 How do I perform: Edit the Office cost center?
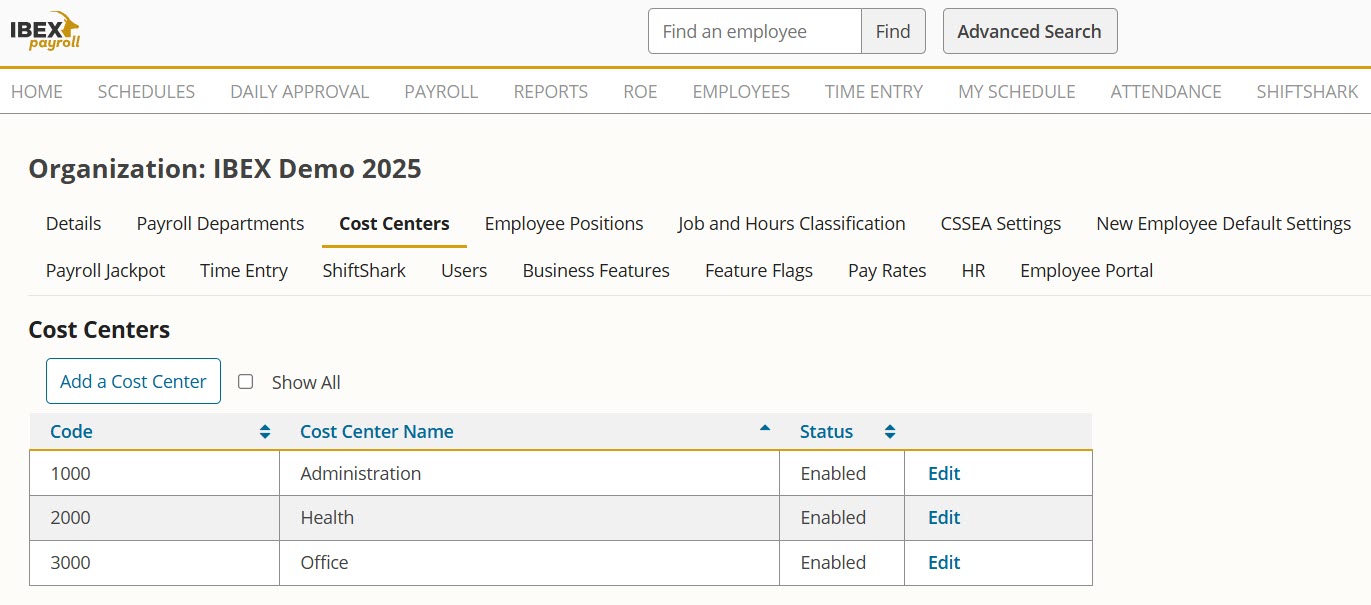(x=944, y=562)
